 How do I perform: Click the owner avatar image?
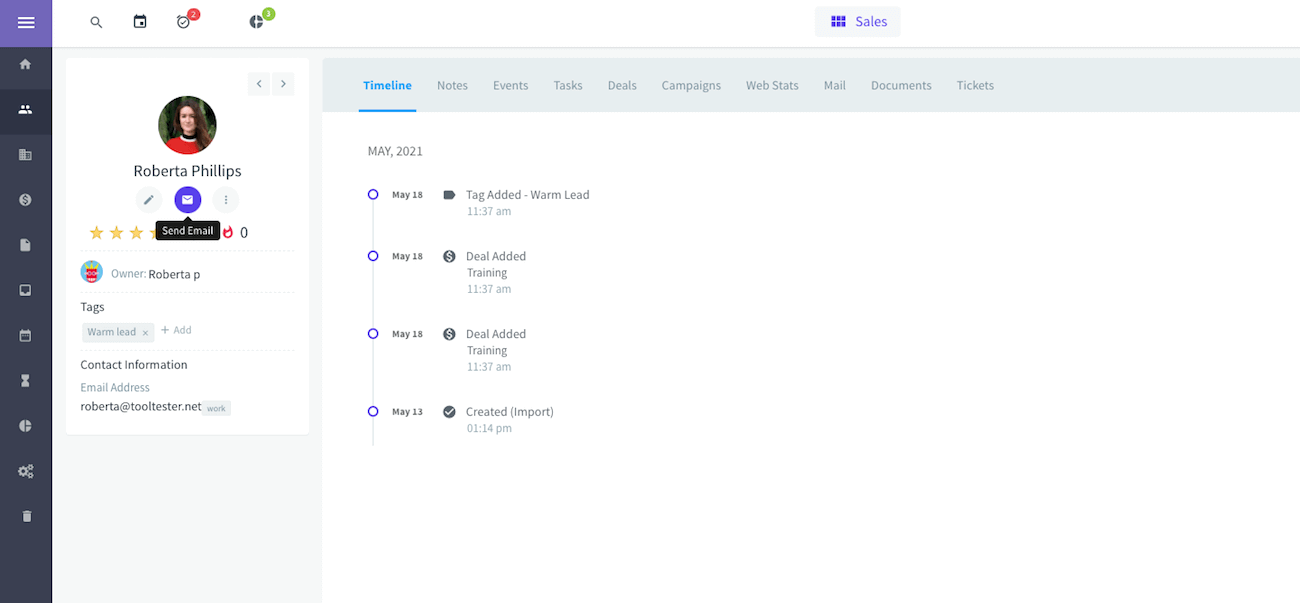pyautogui.click(x=92, y=272)
